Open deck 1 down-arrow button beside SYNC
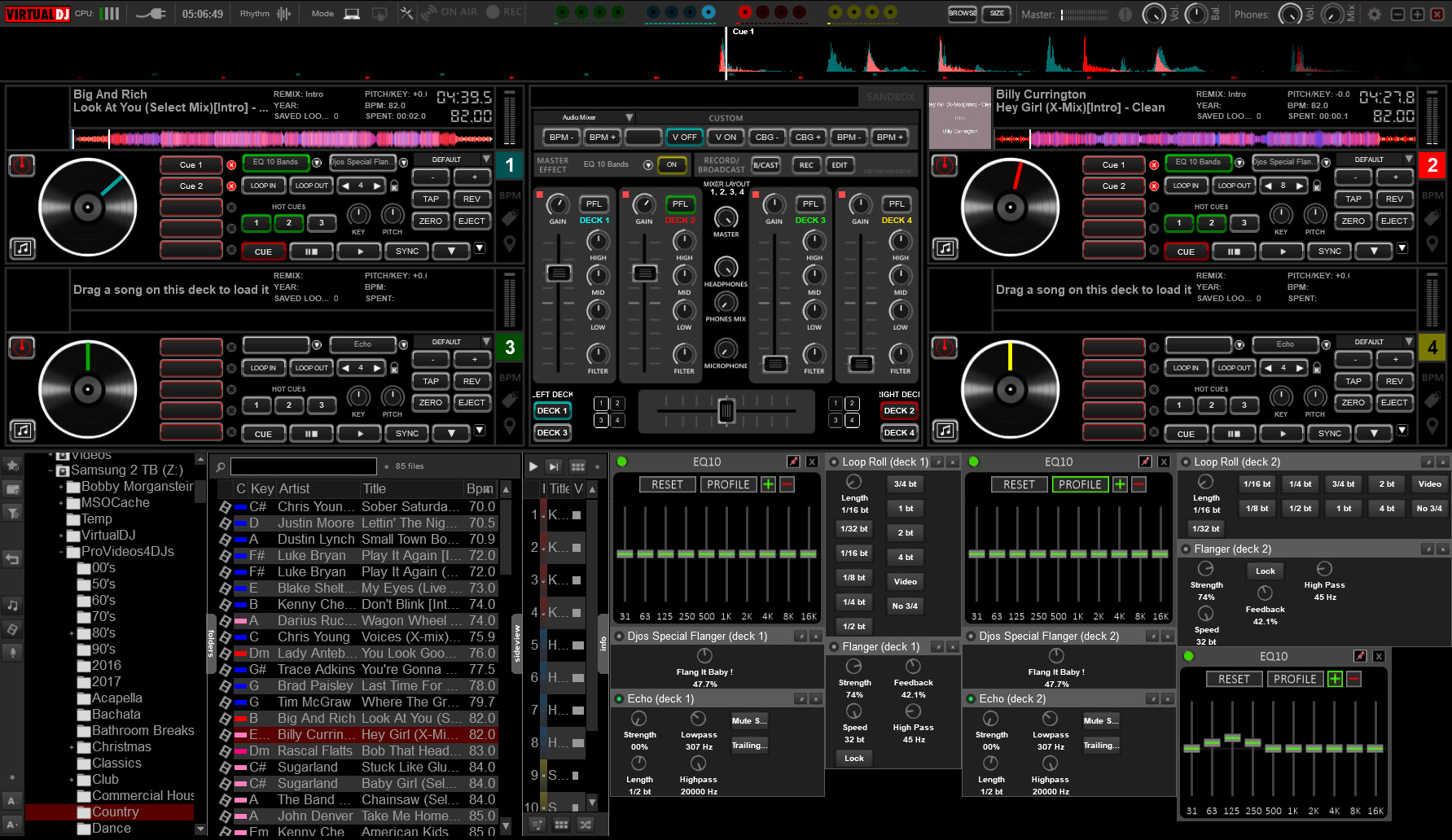Screen dimensions: 1452x840 (451, 252)
